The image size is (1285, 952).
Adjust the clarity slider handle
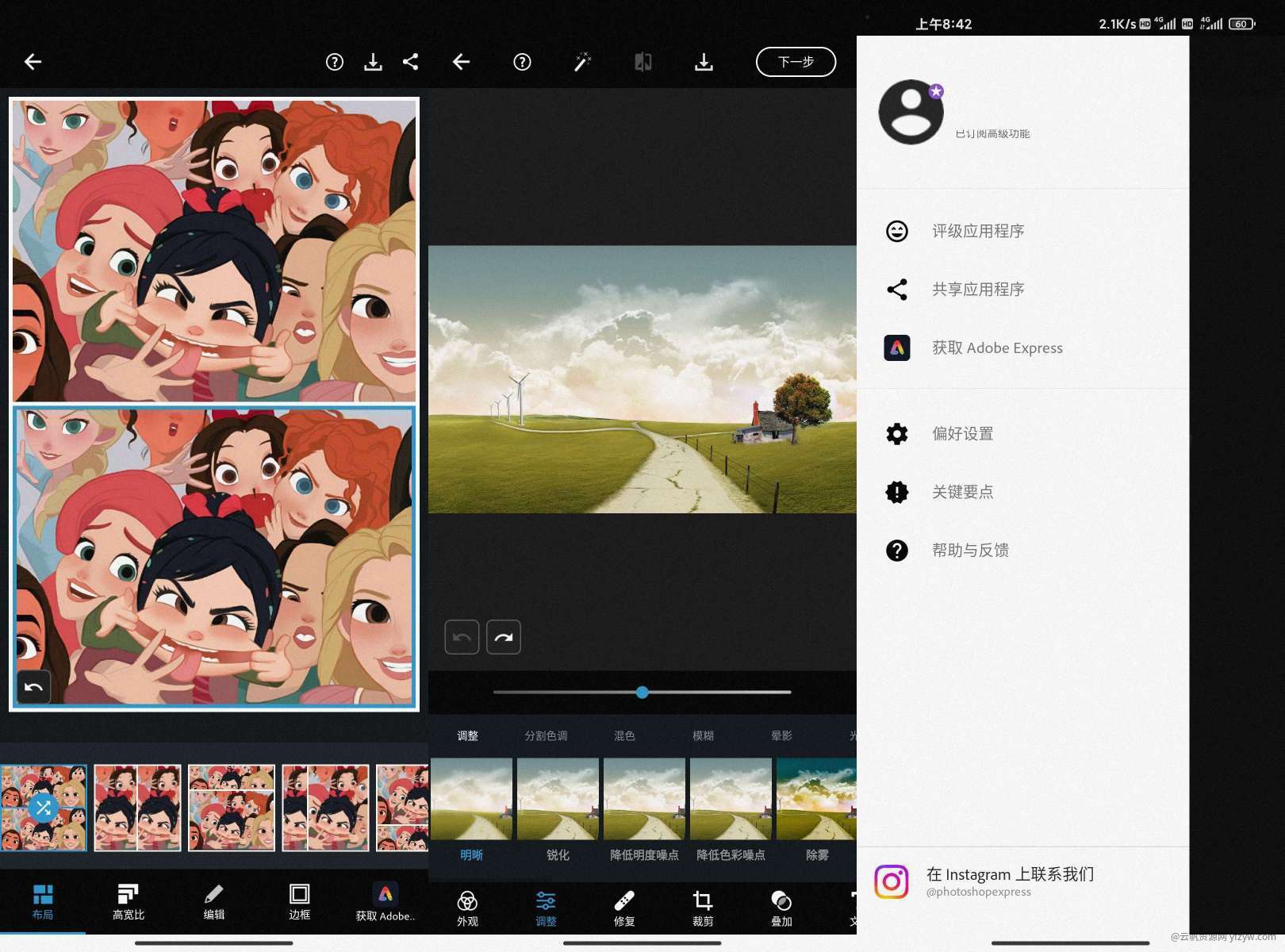[642, 693]
